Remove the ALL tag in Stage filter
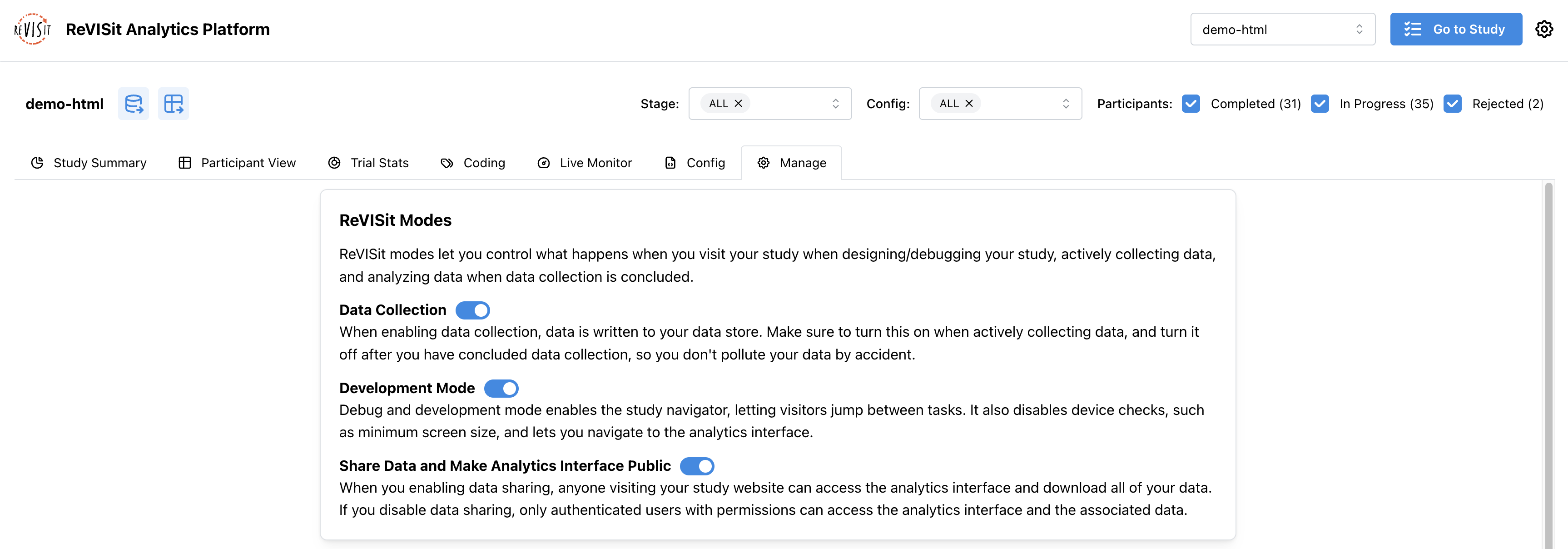Viewport: 1568px width, 549px height. pyautogui.click(x=738, y=104)
